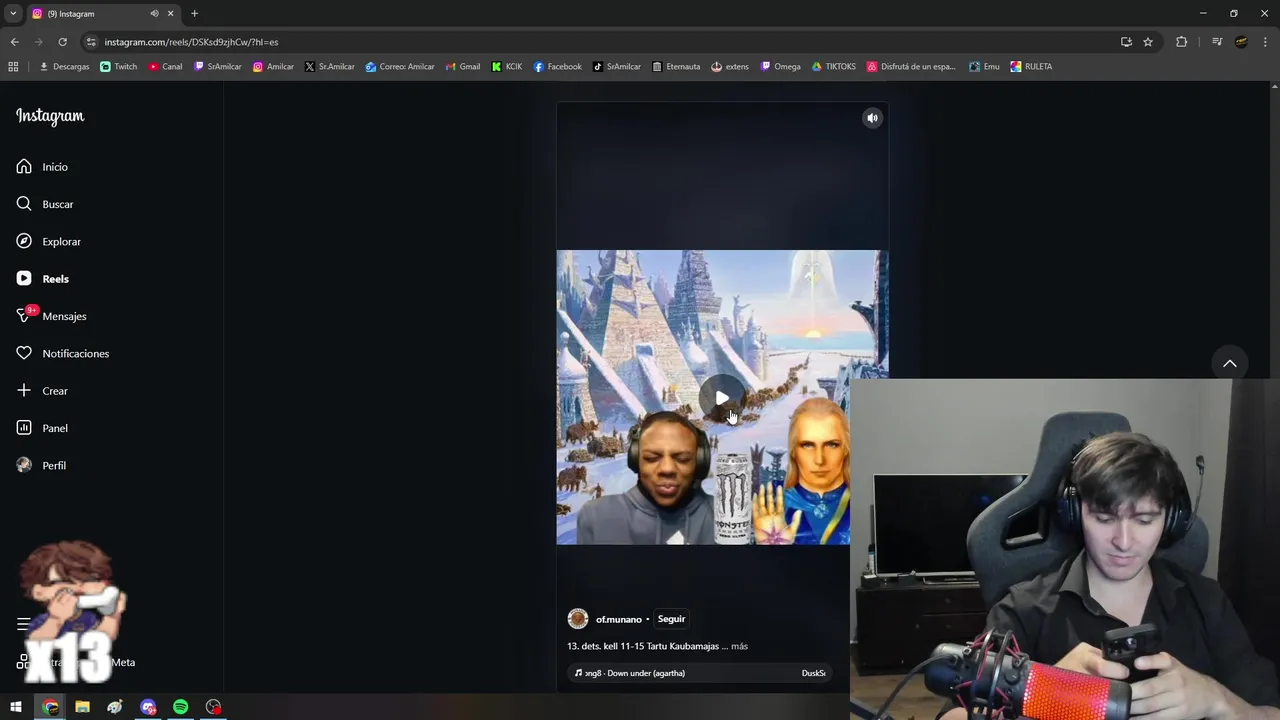
Task: Open Canal bookmark
Action: tap(165, 67)
